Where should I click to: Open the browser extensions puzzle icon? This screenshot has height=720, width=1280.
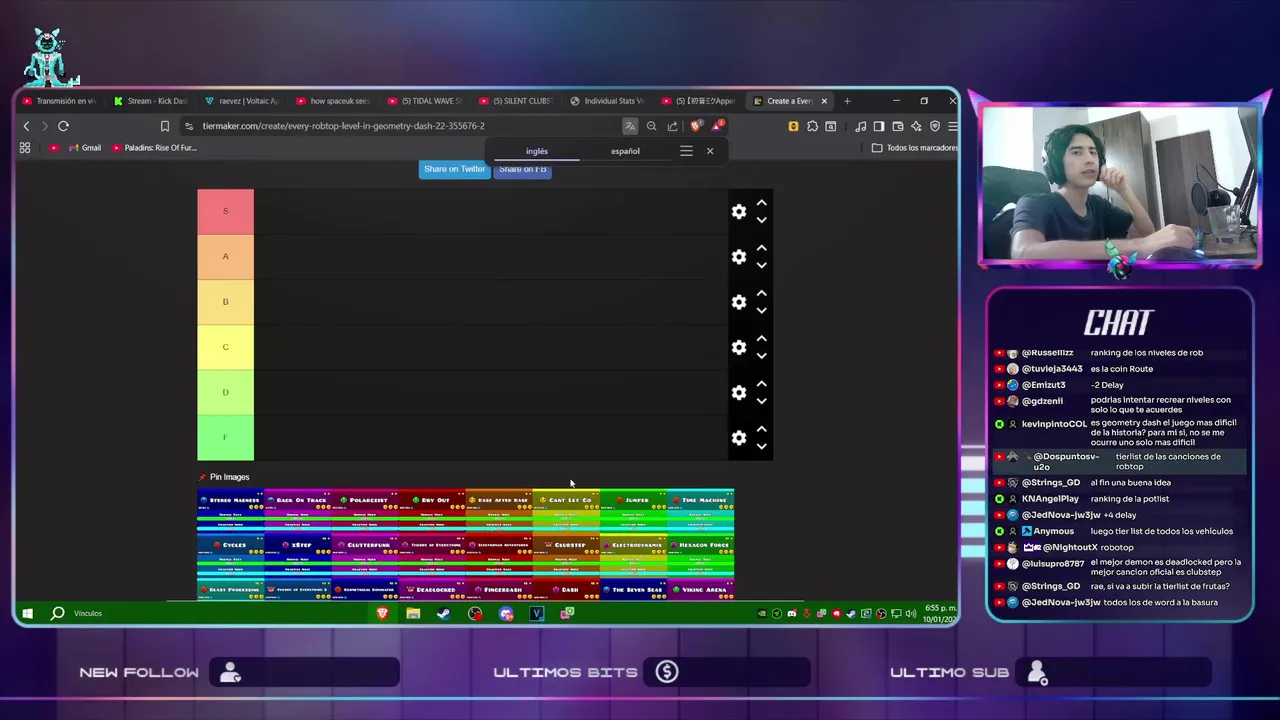point(812,126)
